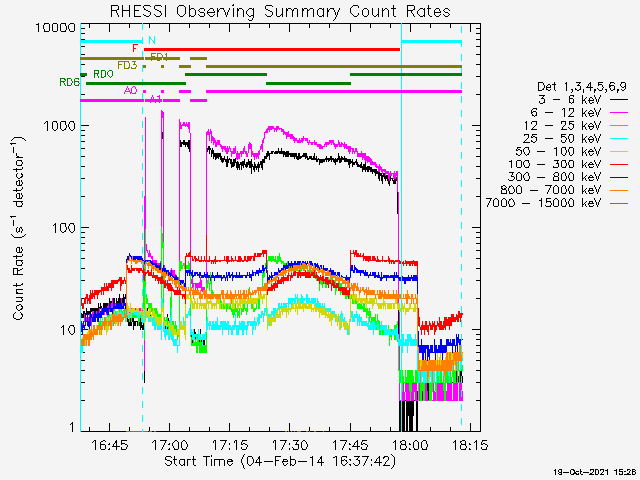Click the '10000' y-axis label
The image size is (640, 480).
click(56, 28)
